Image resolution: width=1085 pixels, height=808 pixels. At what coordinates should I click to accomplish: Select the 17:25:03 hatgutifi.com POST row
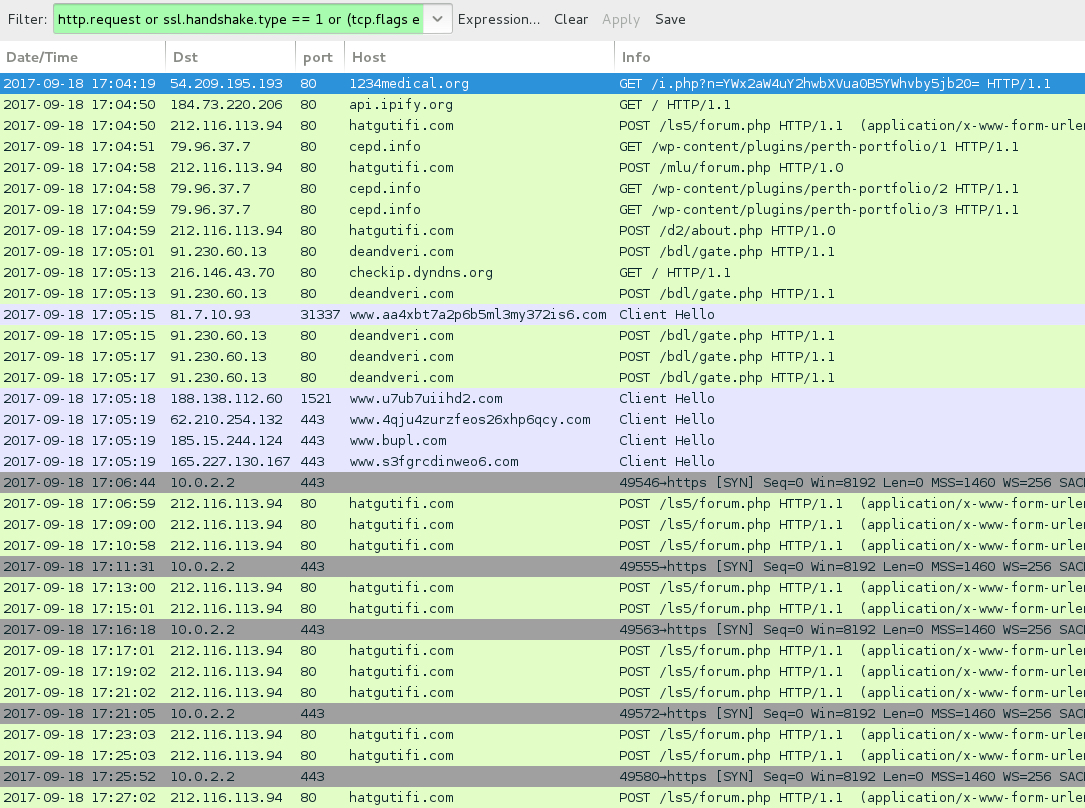pyautogui.click(x=542, y=755)
